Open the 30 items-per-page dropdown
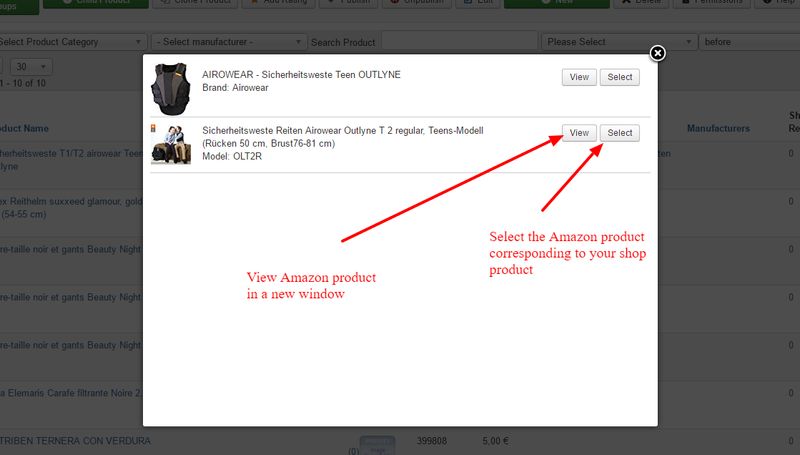Viewport: 800px width, 455px height. (31, 67)
